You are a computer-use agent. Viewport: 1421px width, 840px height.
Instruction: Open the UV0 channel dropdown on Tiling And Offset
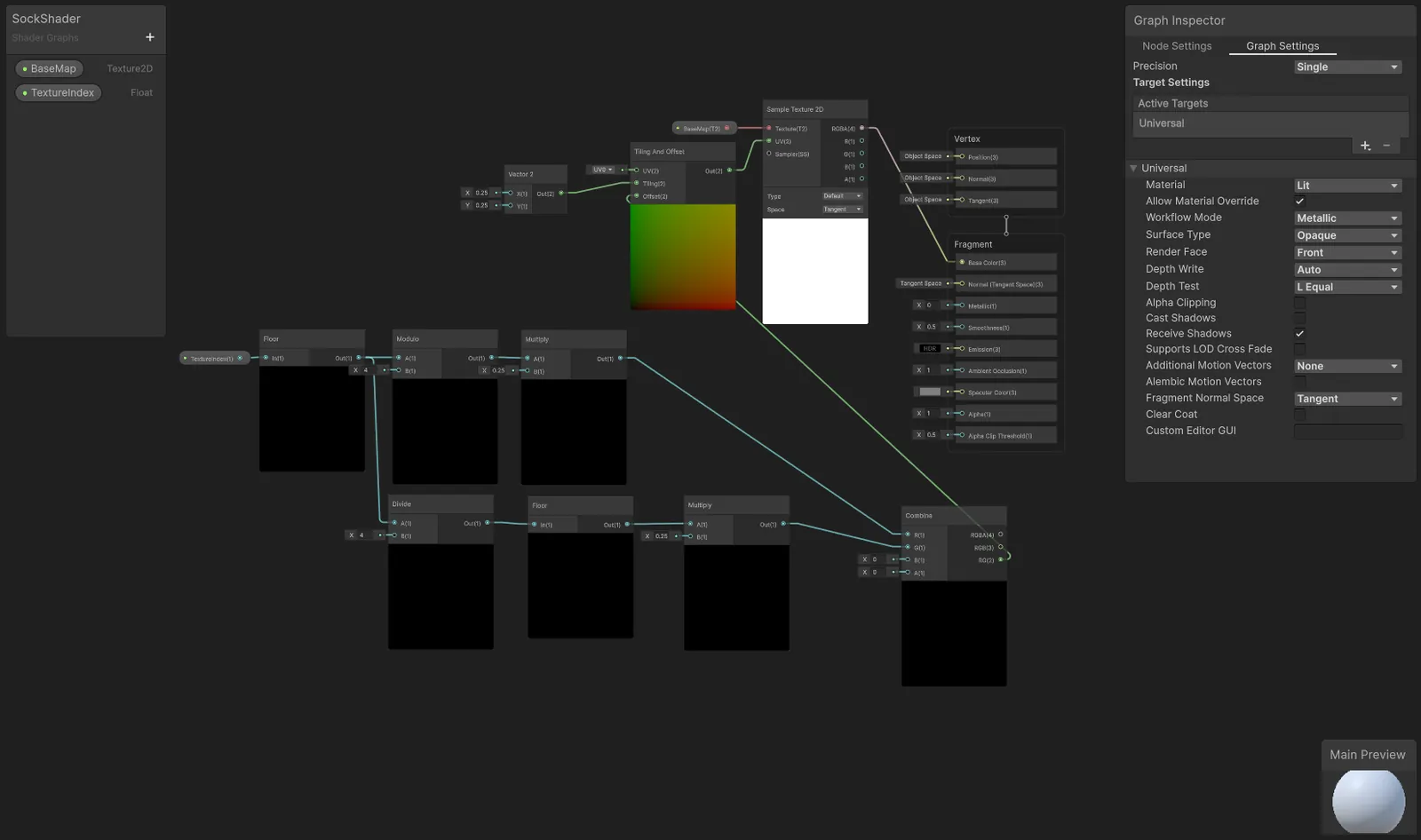click(602, 170)
